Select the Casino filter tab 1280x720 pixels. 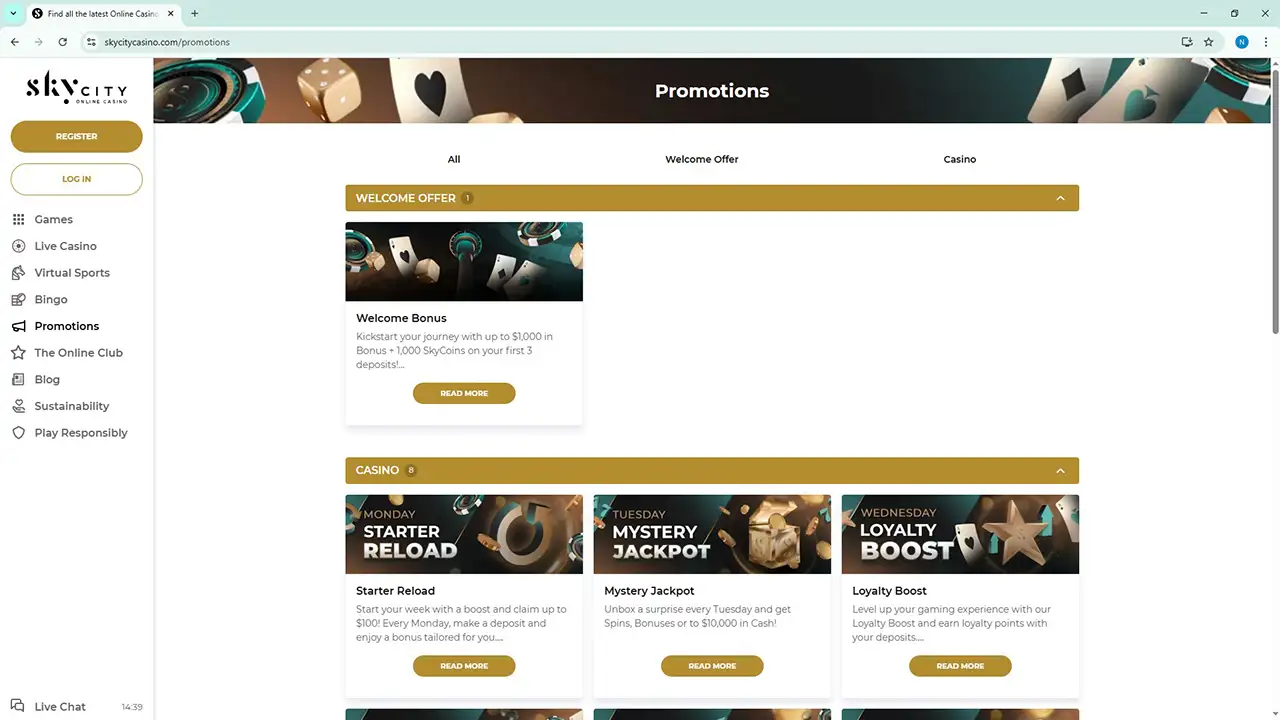pos(959,159)
